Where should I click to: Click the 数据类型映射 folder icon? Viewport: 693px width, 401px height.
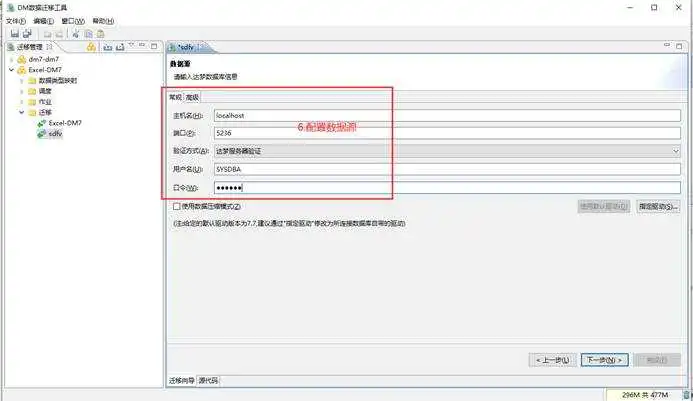tap(32, 80)
